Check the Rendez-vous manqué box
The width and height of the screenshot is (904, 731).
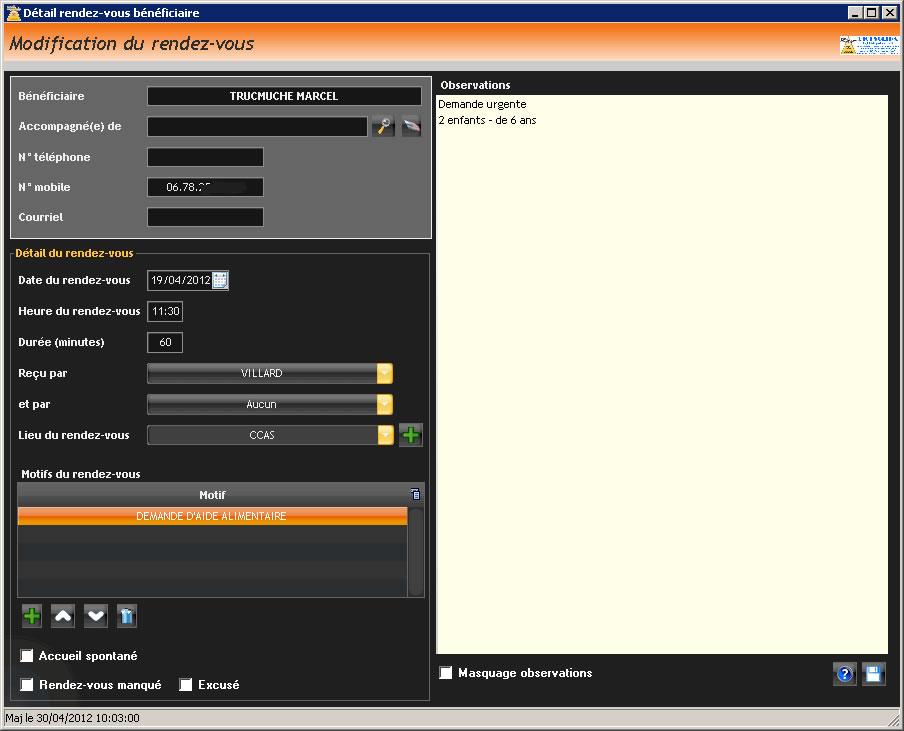[x=27, y=685]
